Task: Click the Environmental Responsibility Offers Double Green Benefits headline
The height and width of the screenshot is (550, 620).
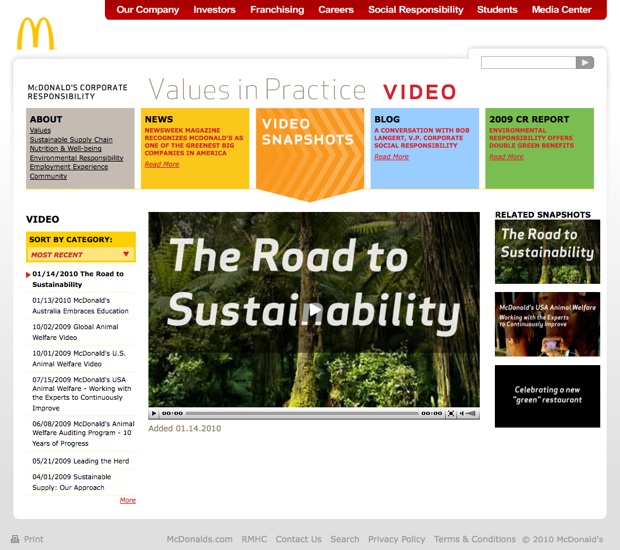Action: pos(531,138)
